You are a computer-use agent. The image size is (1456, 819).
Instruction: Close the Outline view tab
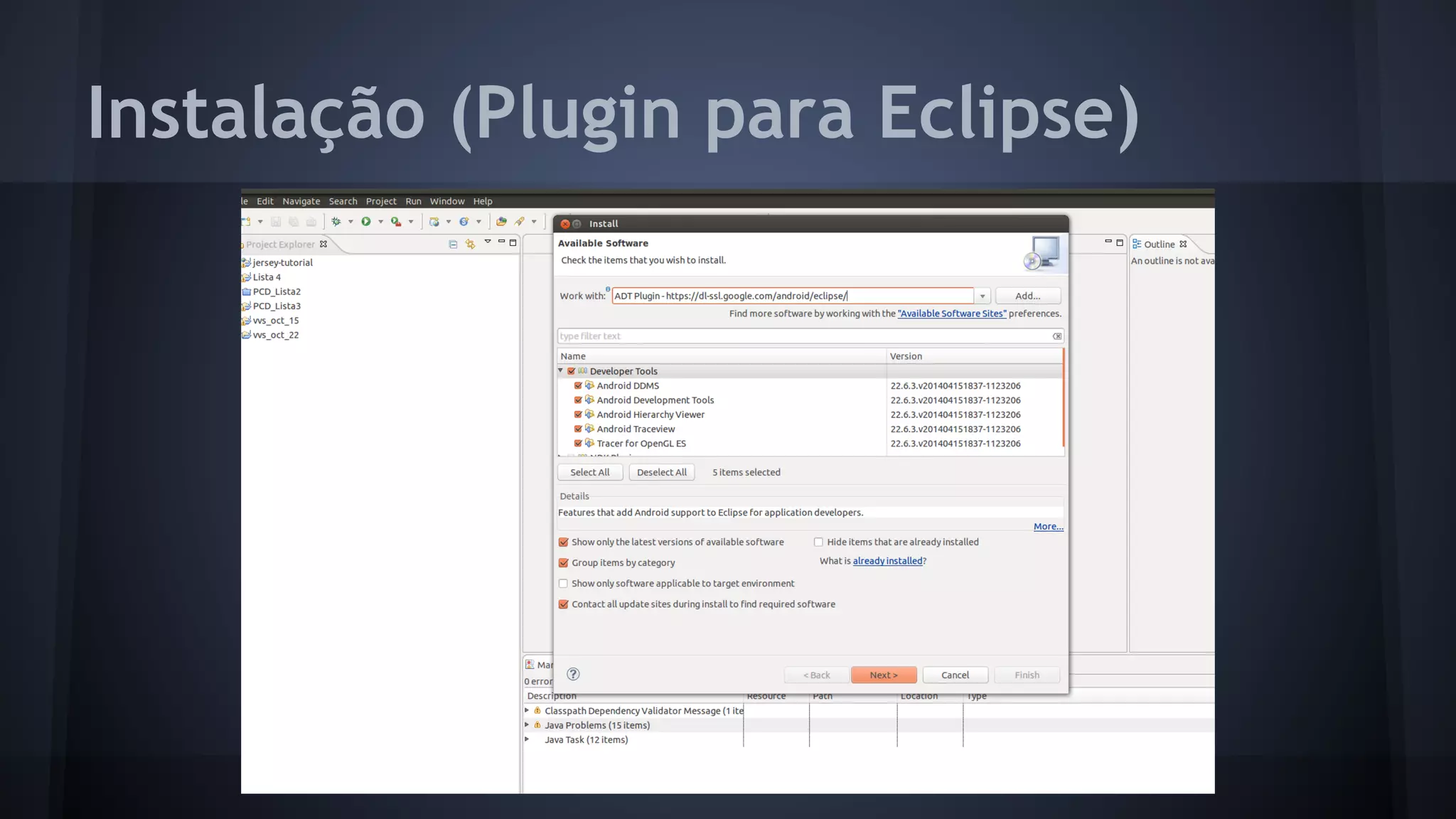coord(1183,244)
